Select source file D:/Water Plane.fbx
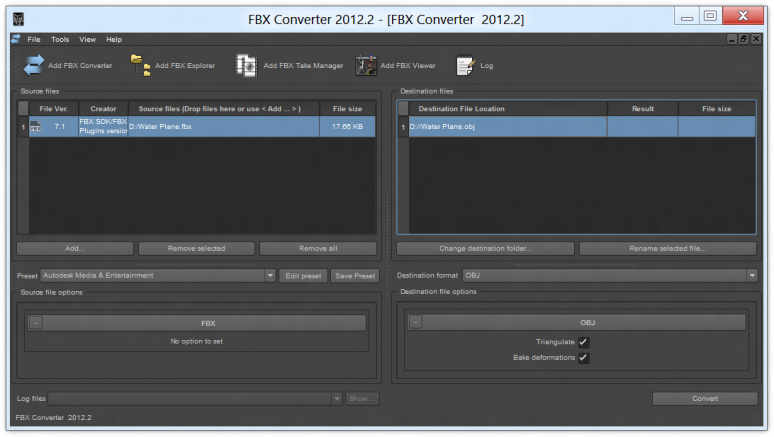Screen dimensions: 774x437 (x=224, y=126)
